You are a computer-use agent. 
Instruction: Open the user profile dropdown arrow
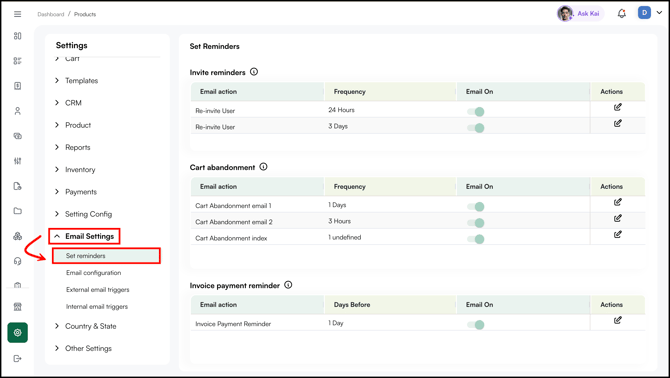click(x=659, y=13)
